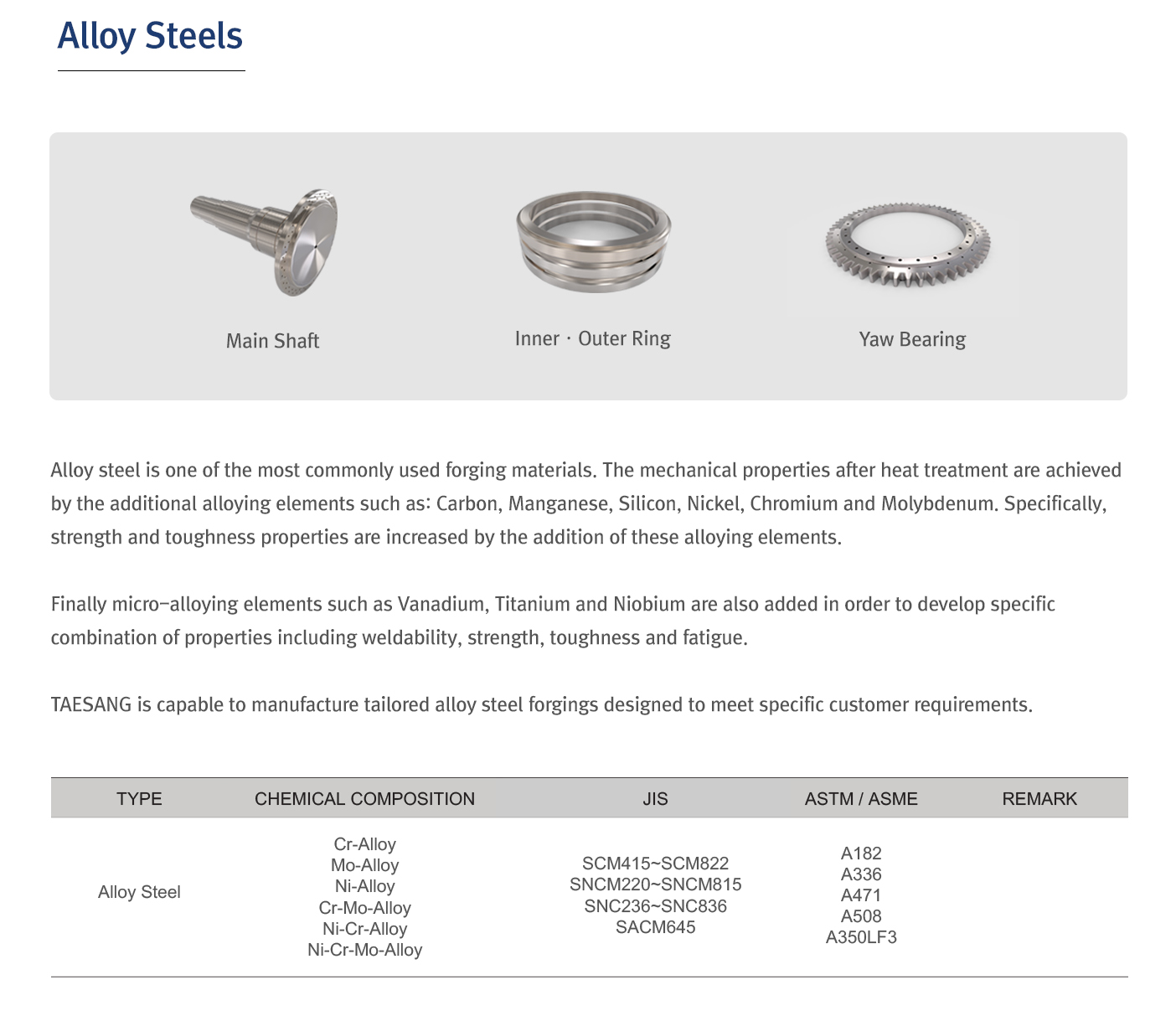
Task: Click Cr-Alloy in the composition list
Action: 364,844
